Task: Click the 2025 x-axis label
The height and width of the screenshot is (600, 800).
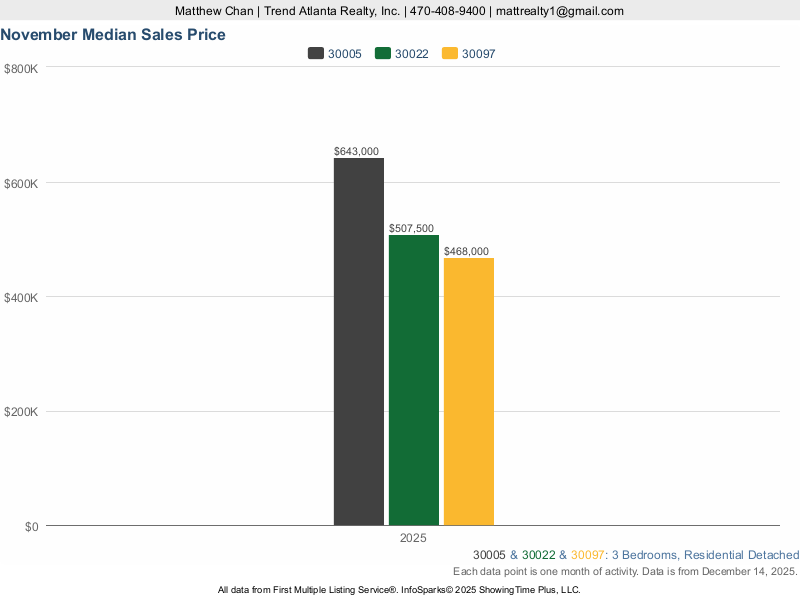Action: [413, 538]
